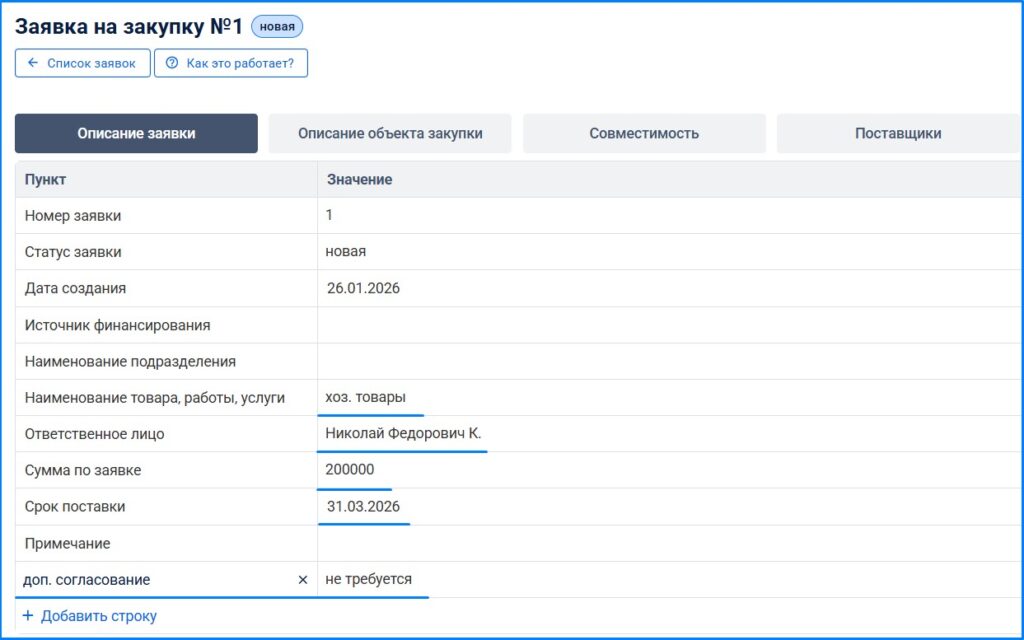The image size is (1024, 640).
Task: Click the Примечание label
Action: click(67, 543)
